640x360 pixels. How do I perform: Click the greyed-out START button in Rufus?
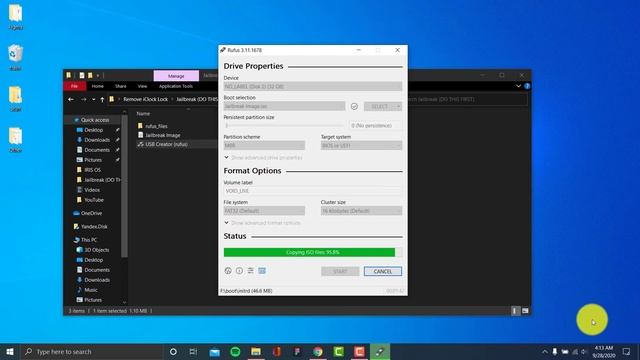[x=340, y=271]
